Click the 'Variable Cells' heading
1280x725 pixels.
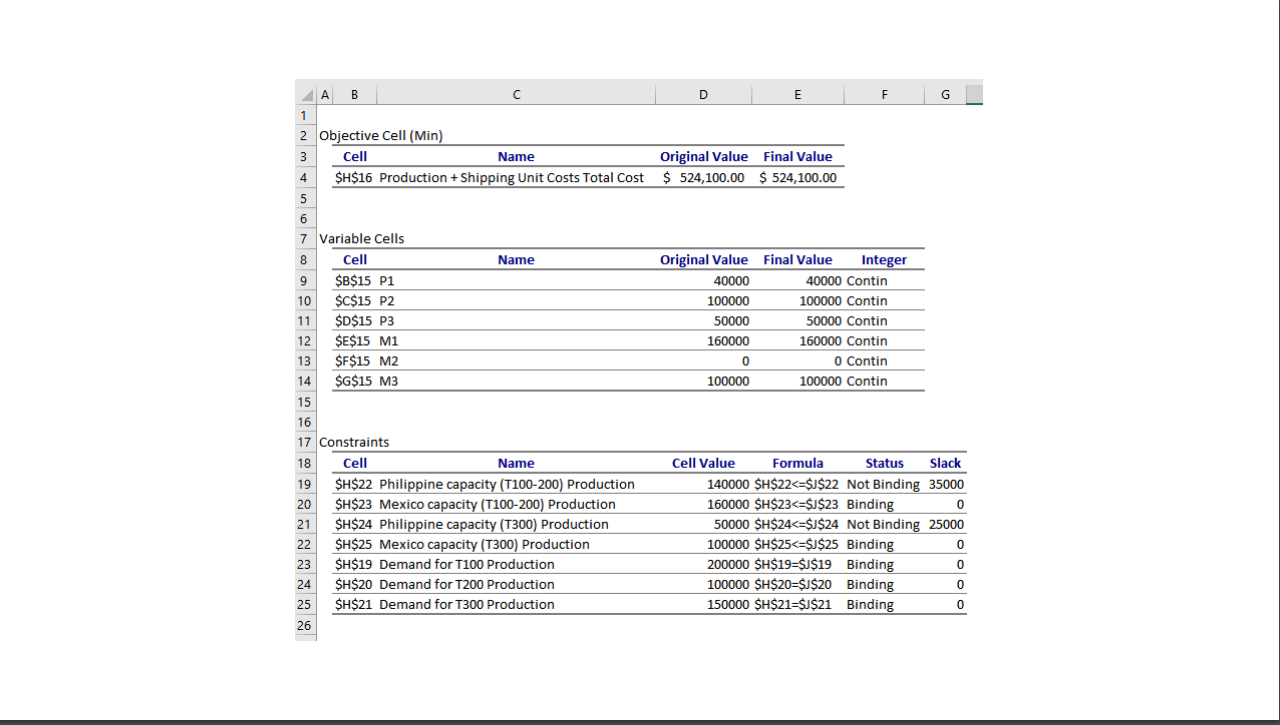click(x=362, y=238)
